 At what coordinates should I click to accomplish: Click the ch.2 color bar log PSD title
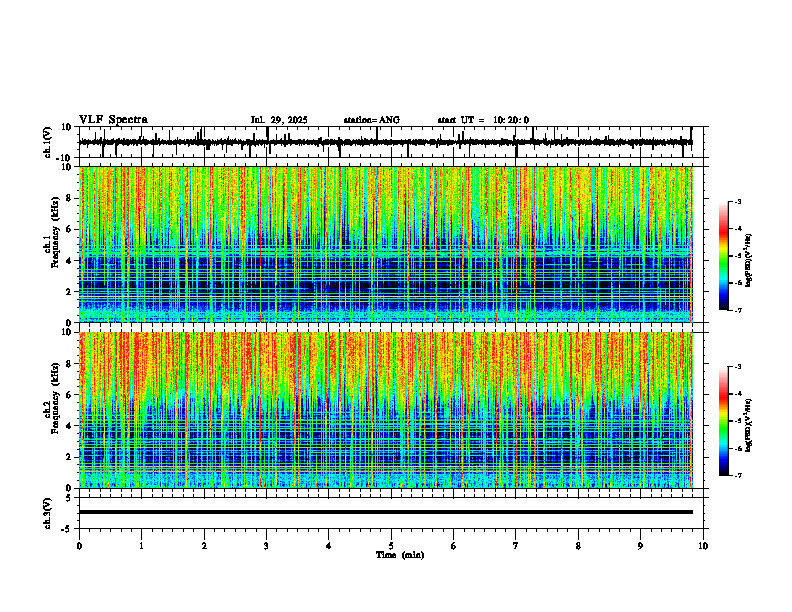[x=749, y=426]
